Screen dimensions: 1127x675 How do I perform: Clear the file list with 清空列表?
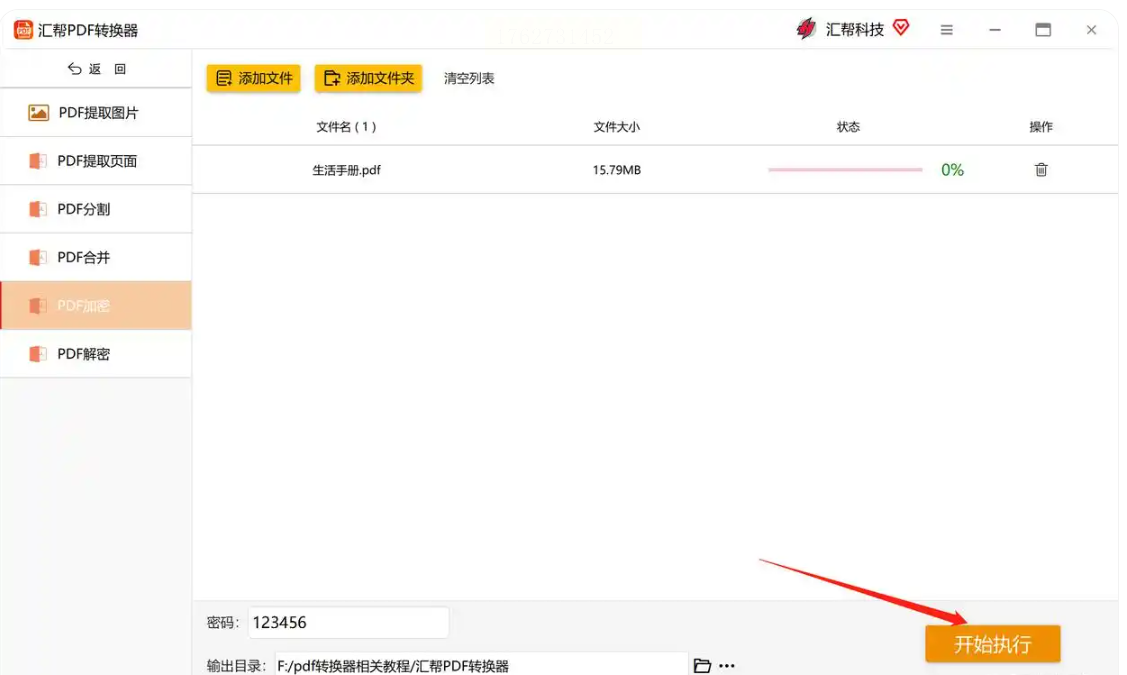469,78
